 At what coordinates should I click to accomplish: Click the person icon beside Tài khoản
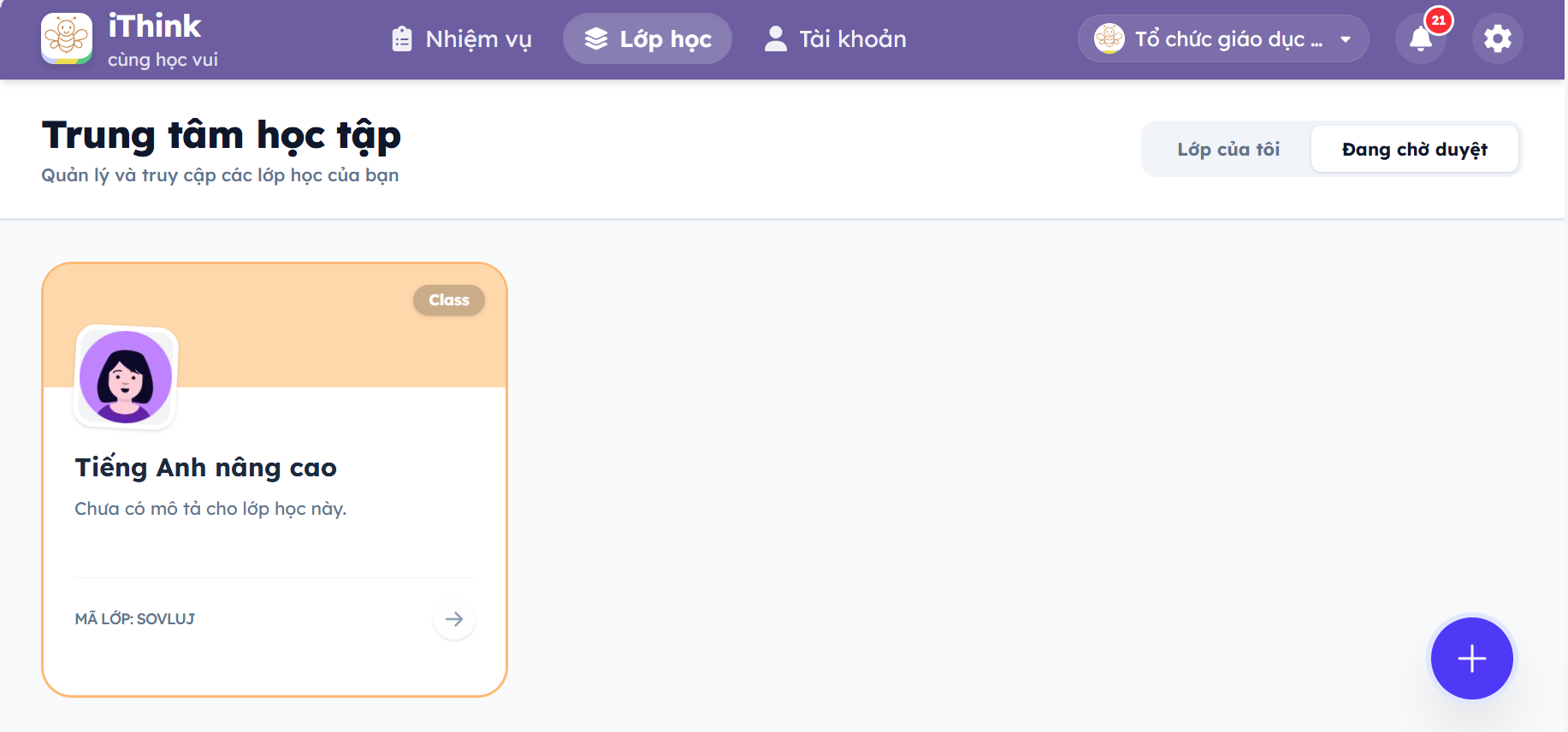click(775, 38)
